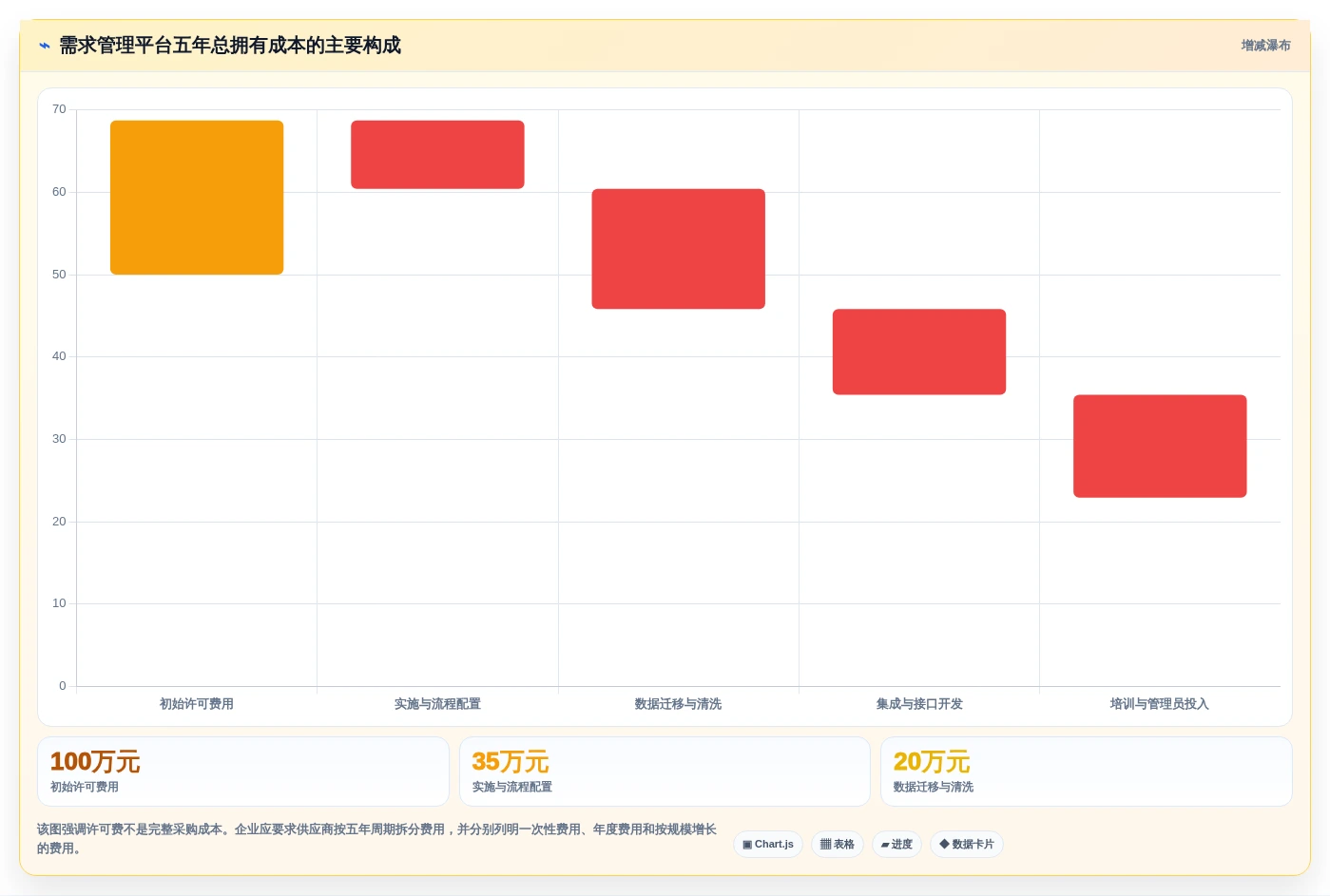Click the x-axis label 数据迁移与清洗
1330x896 pixels.
click(679, 704)
